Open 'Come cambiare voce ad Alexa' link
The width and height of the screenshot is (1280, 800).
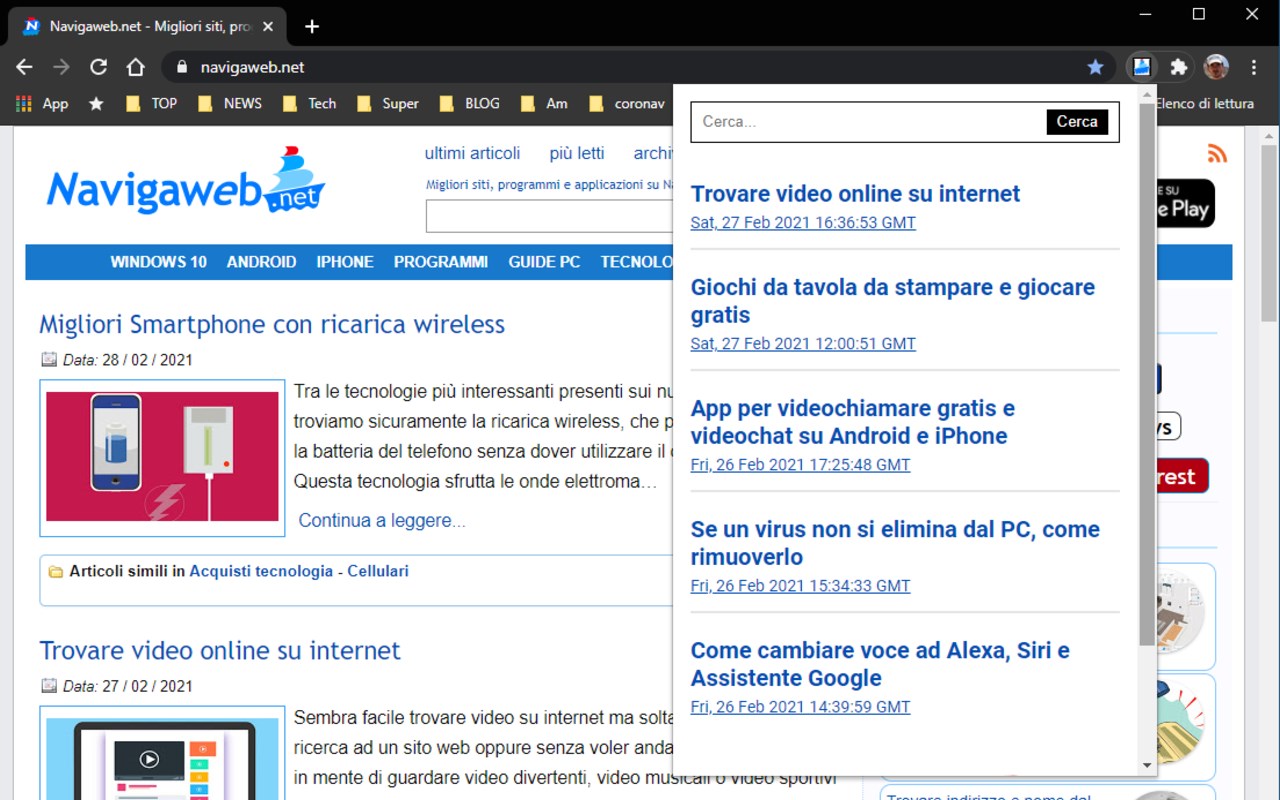(x=880, y=664)
